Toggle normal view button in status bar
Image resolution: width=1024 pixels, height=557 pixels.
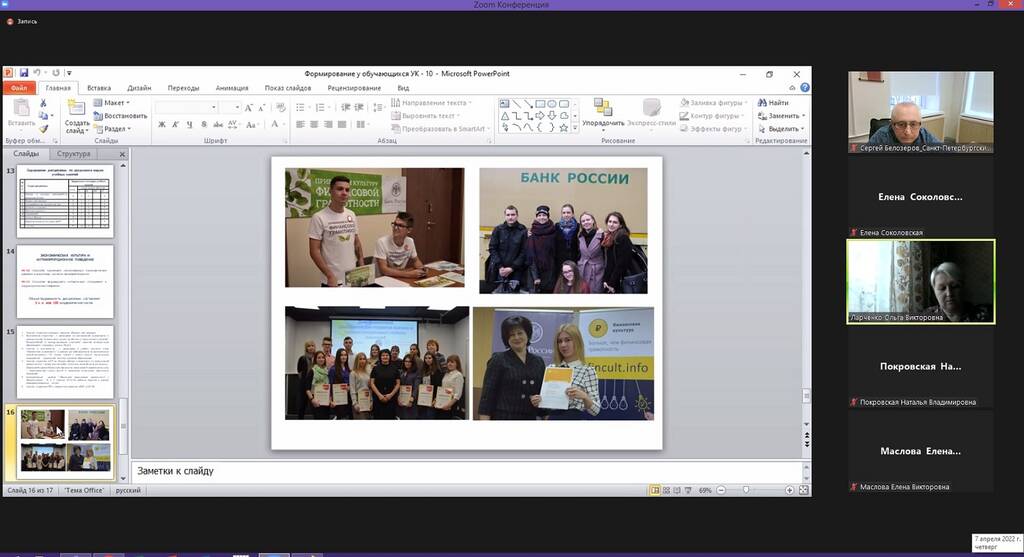[x=655, y=490]
